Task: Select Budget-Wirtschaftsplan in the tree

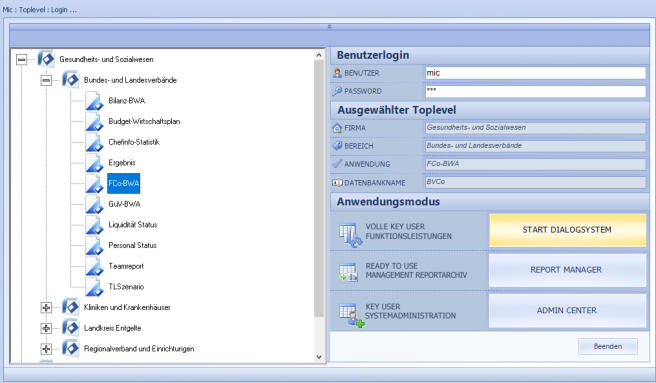Action: point(144,121)
